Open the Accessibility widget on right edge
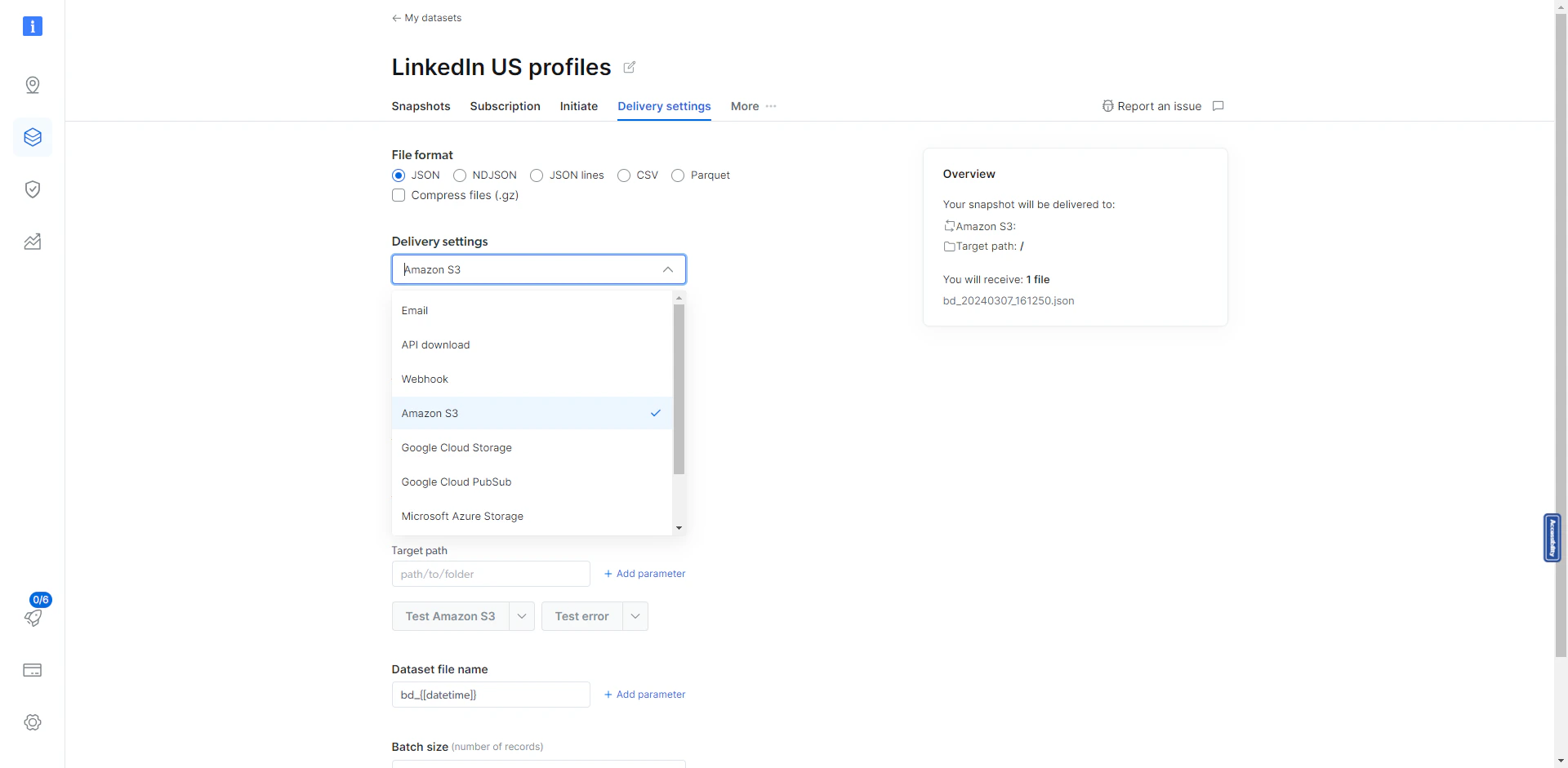The width and height of the screenshot is (1568, 768). click(x=1552, y=537)
